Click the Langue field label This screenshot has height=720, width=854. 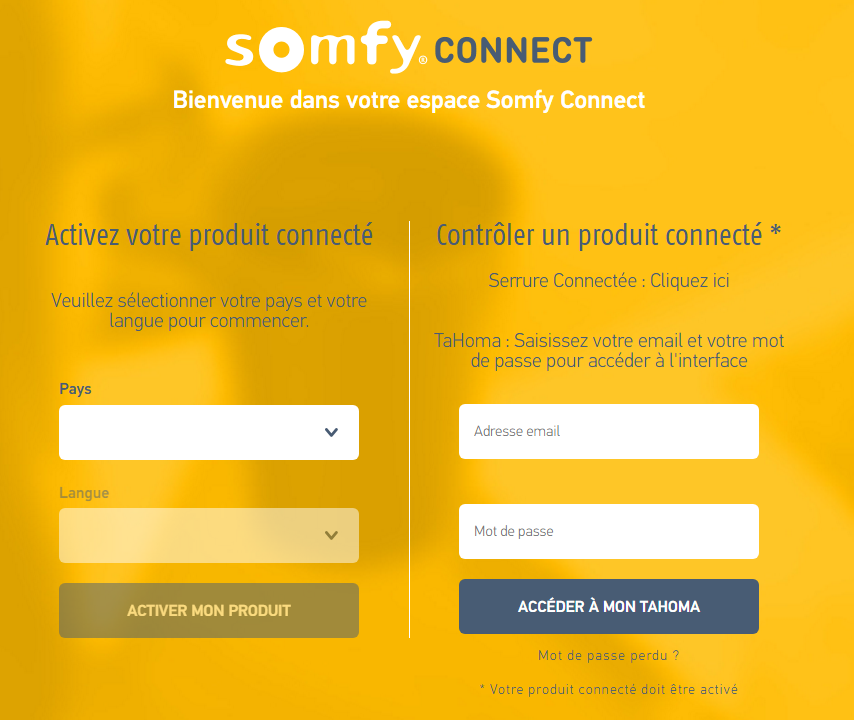coord(84,493)
